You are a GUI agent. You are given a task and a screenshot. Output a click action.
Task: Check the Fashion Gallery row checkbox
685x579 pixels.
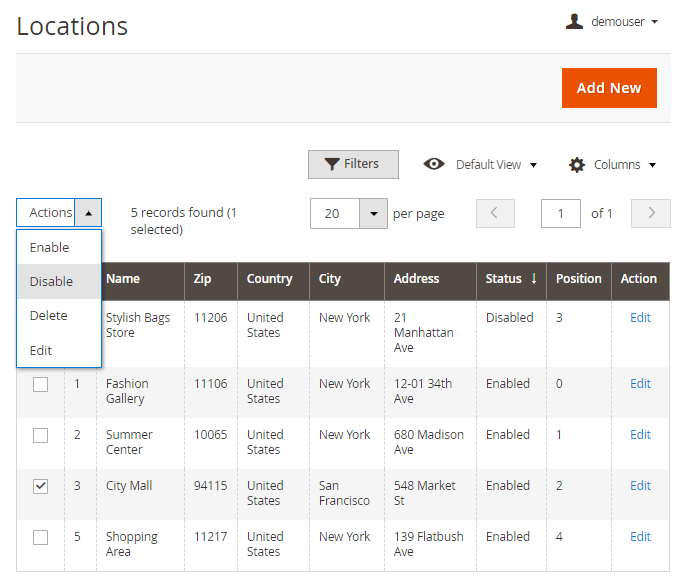pos(41,384)
